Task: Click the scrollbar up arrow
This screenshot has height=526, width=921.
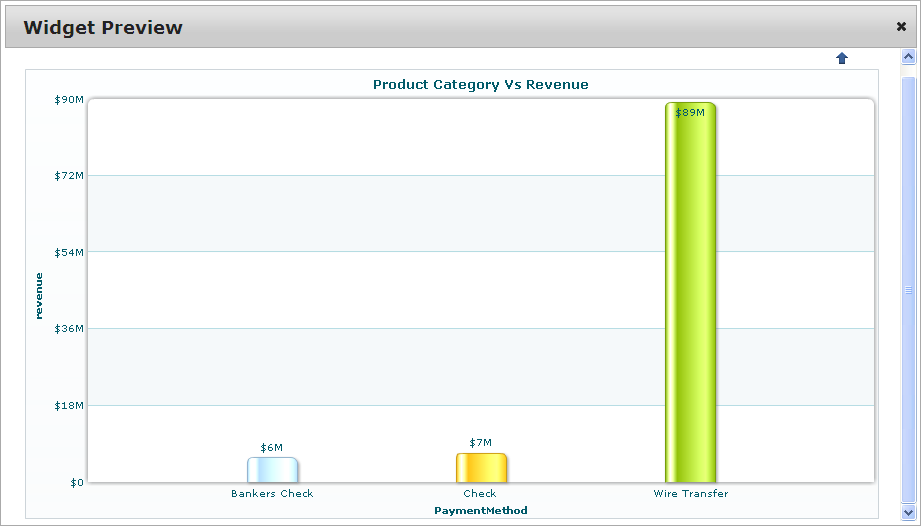Action: click(x=908, y=58)
